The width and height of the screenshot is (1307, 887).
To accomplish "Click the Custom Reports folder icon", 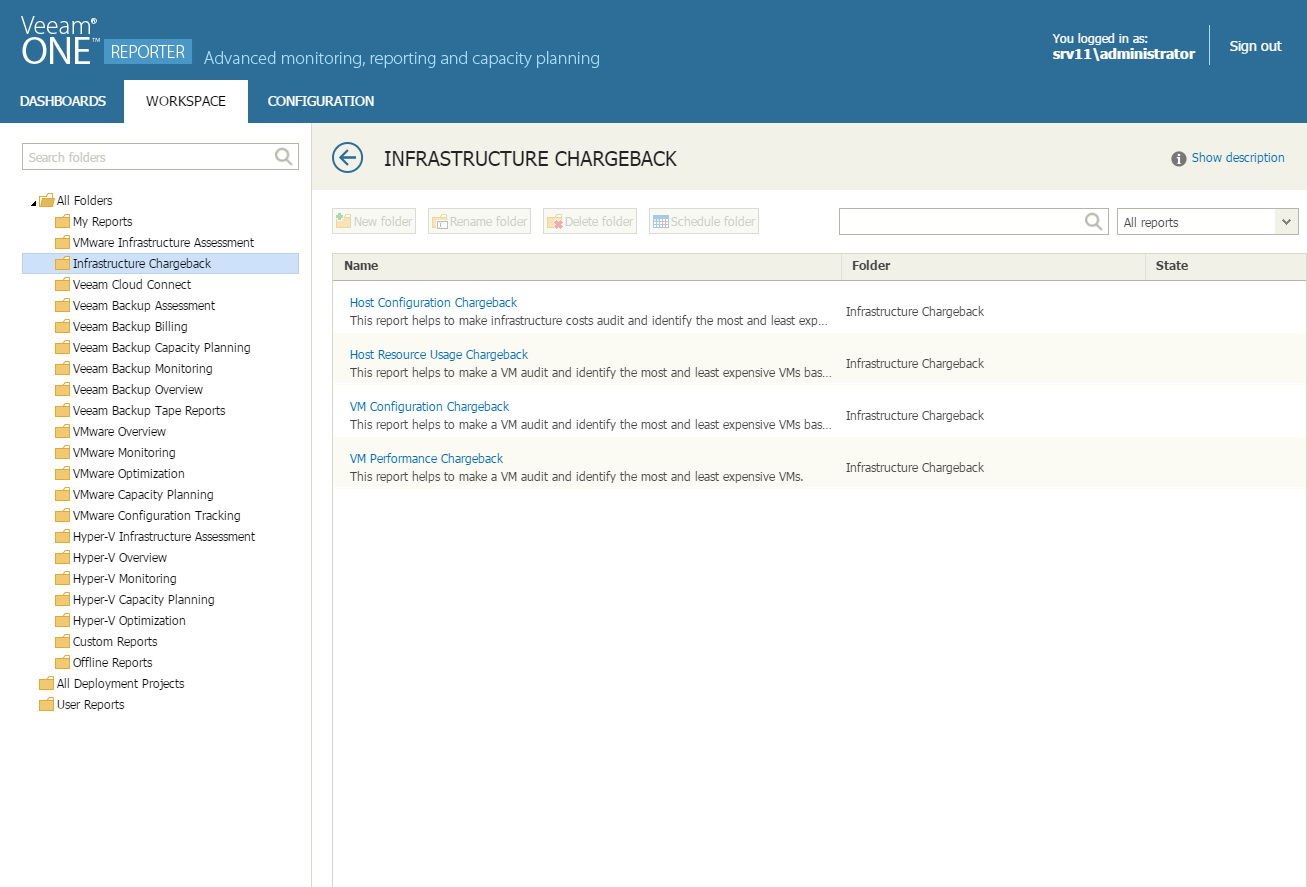I will coord(62,641).
